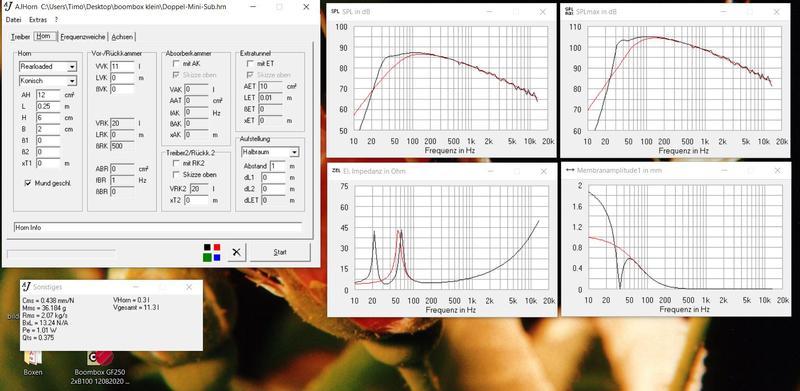
Task: Open the Boombox GF250 desktop file icon
Action: point(100,358)
